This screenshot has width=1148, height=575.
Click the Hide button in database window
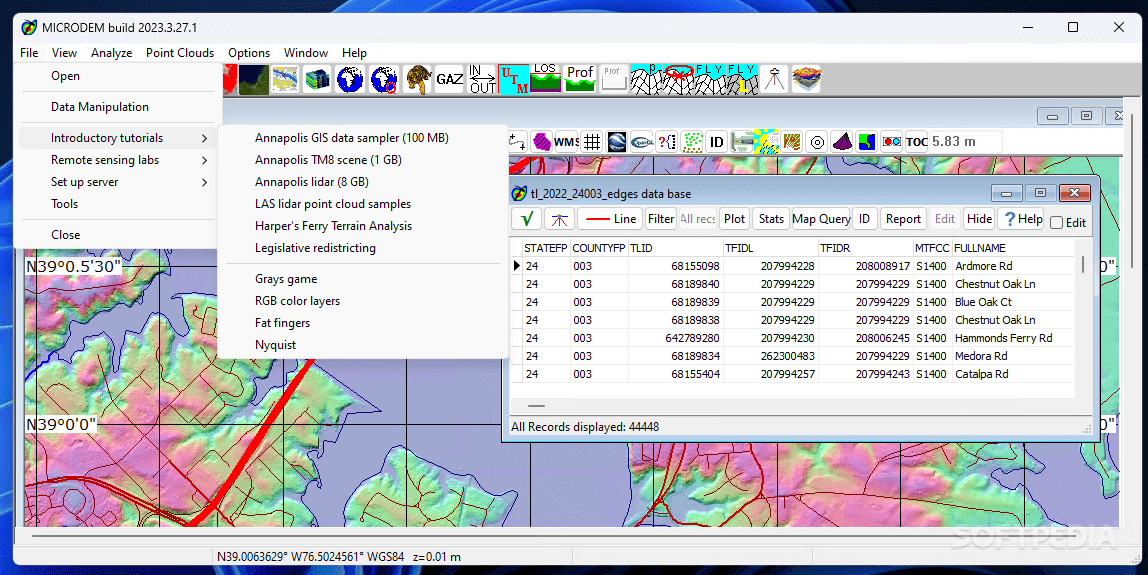coord(979,218)
